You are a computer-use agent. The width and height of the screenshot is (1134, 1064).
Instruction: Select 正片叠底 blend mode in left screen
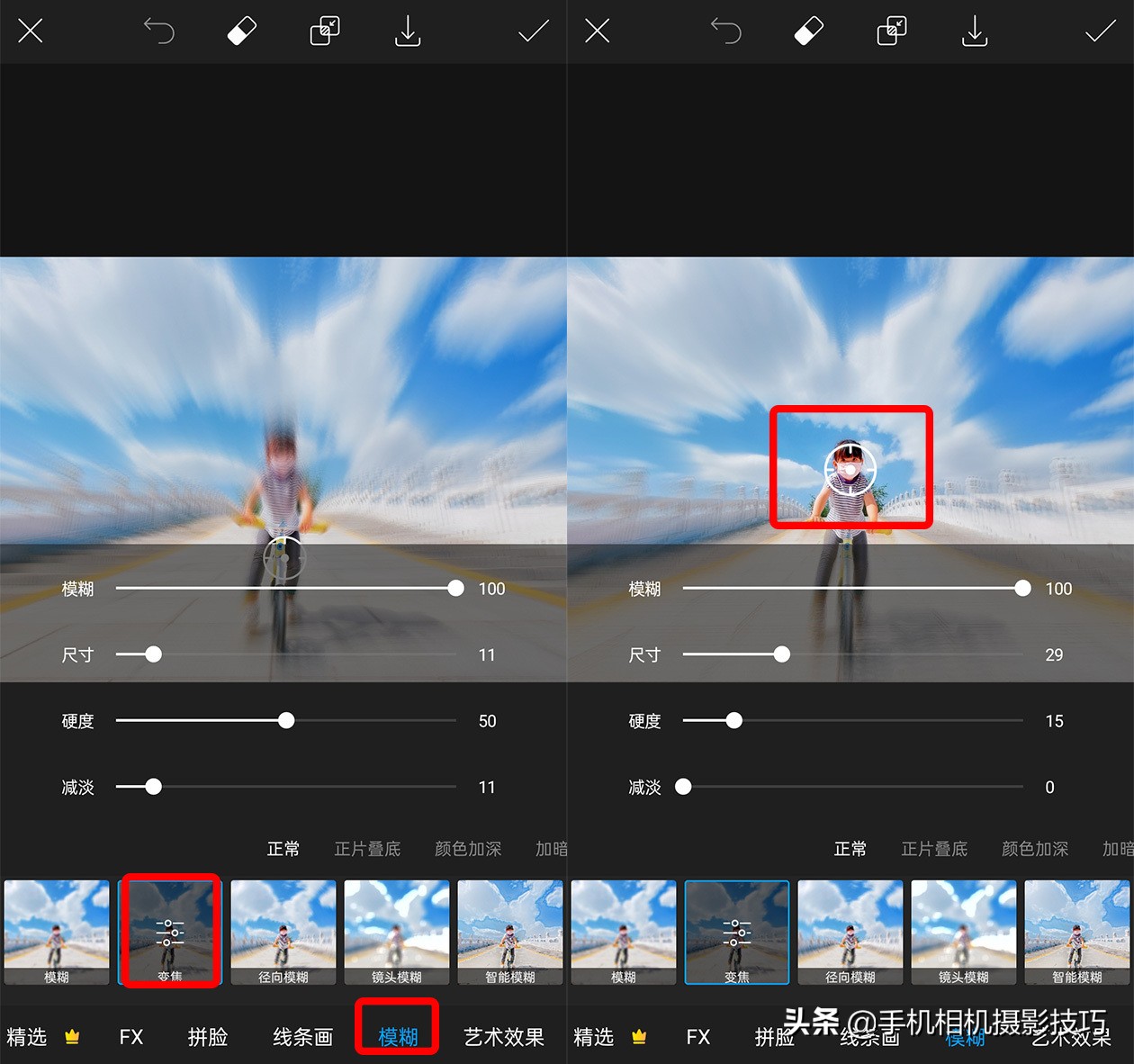coord(367,849)
